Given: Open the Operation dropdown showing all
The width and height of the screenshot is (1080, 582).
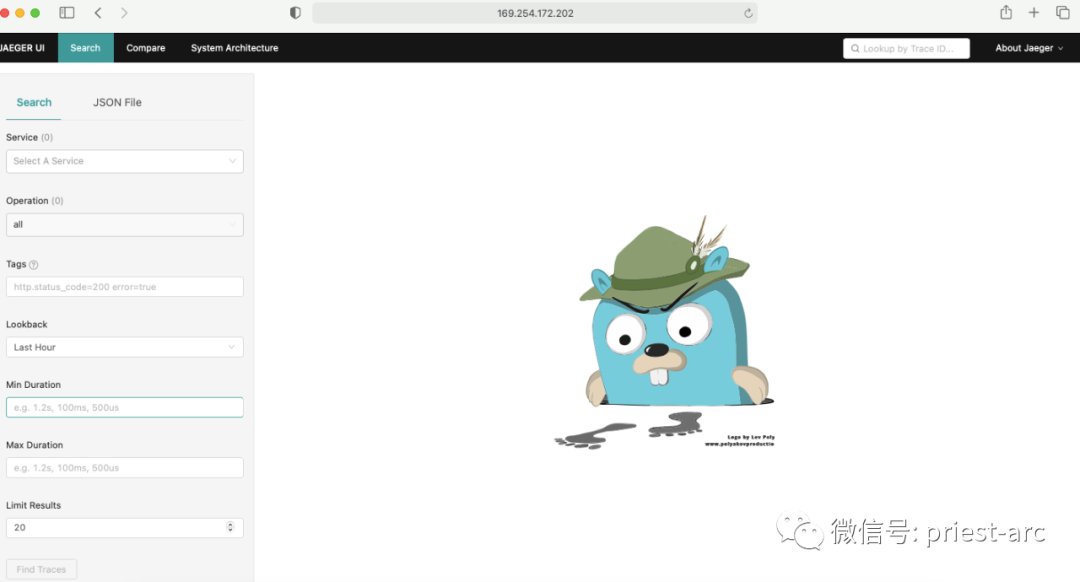Looking at the screenshot, I should [x=125, y=225].
